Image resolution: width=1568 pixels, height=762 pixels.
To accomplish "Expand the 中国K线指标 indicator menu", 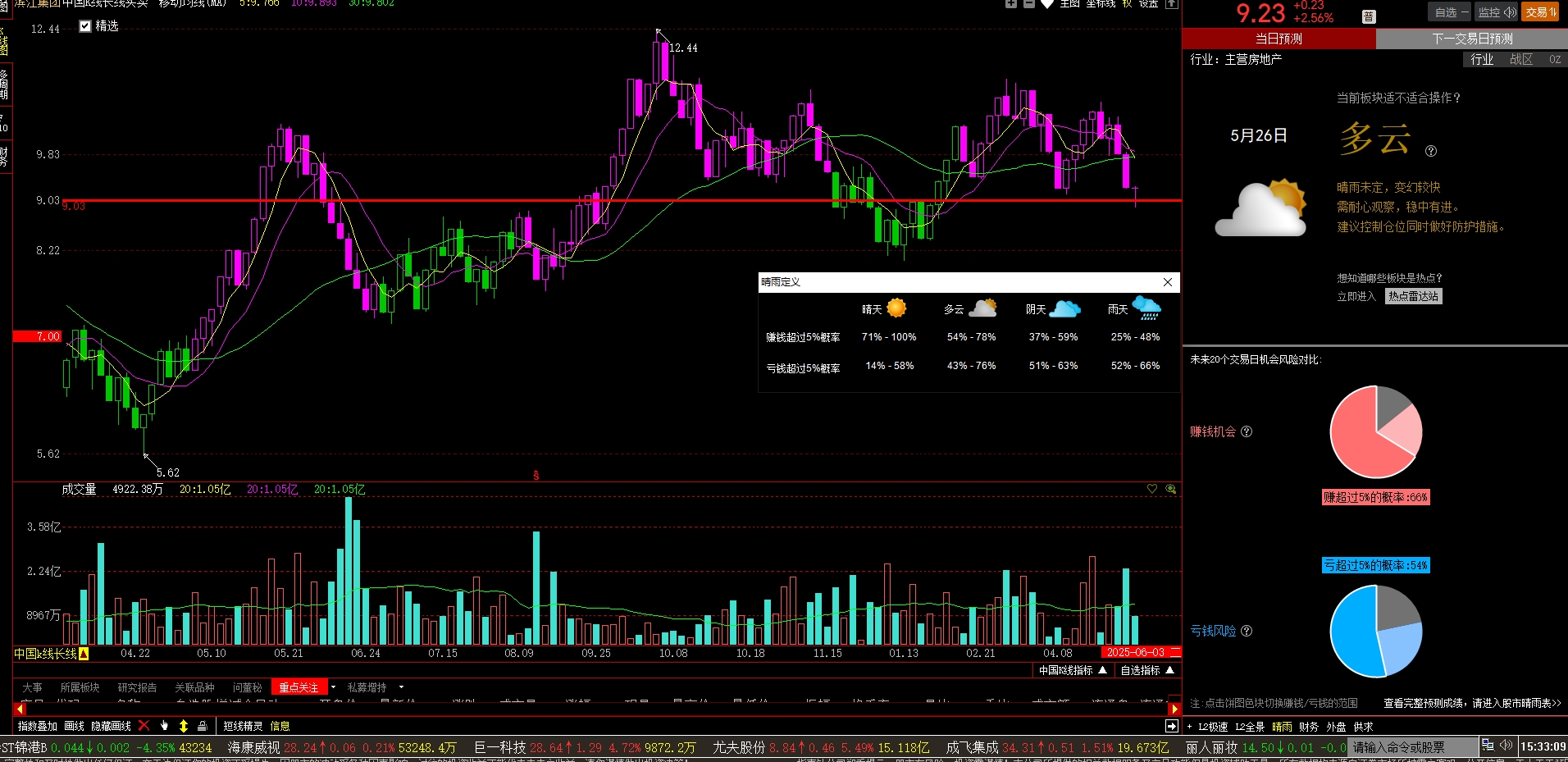I will click(1073, 670).
